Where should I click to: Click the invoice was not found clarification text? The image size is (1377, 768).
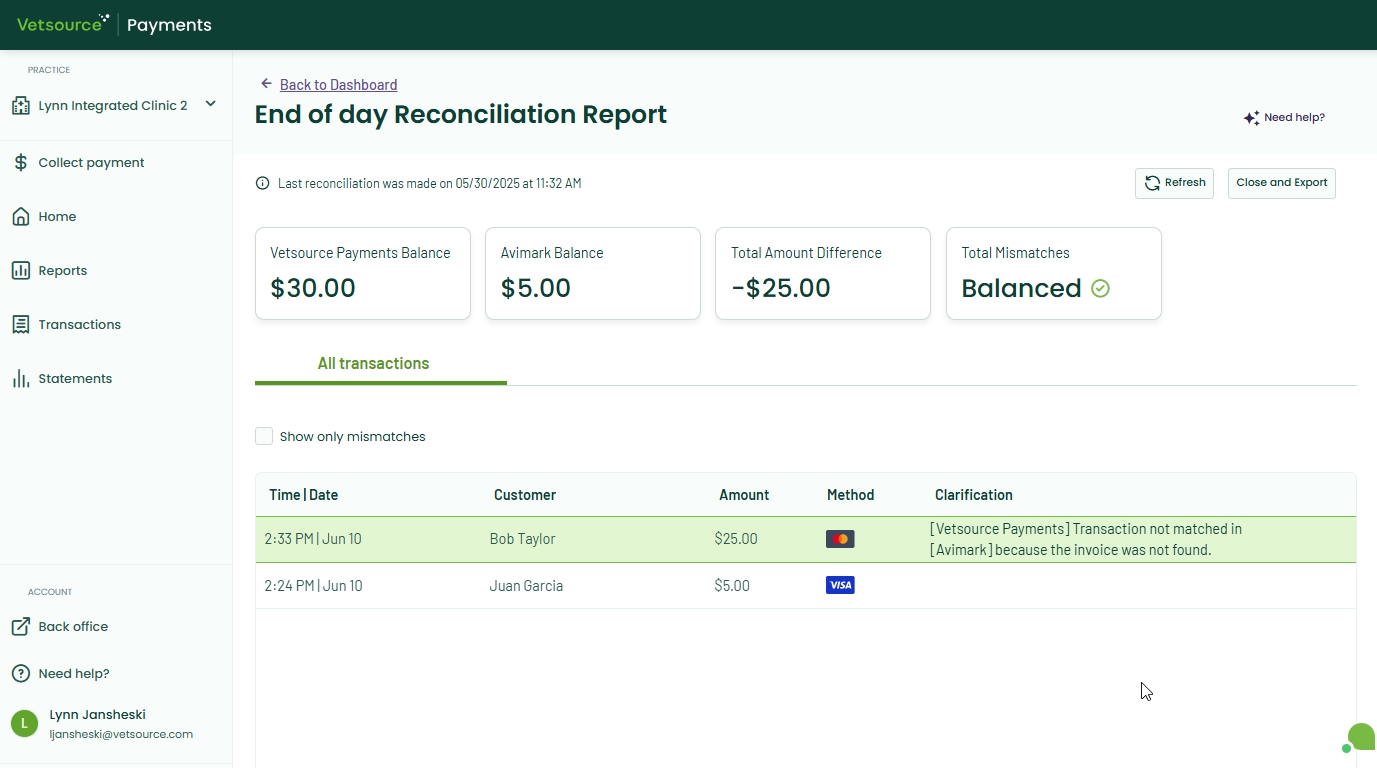(x=1086, y=539)
